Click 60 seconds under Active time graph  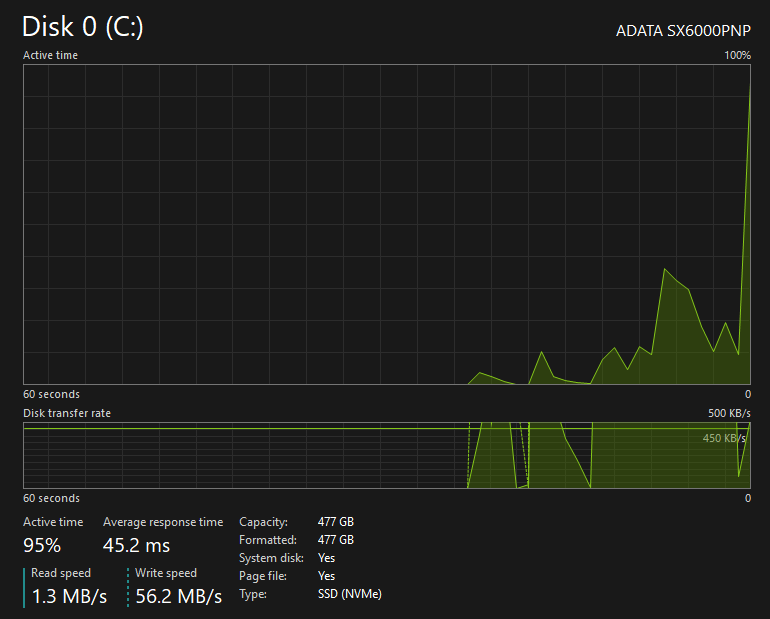coord(51,394)
